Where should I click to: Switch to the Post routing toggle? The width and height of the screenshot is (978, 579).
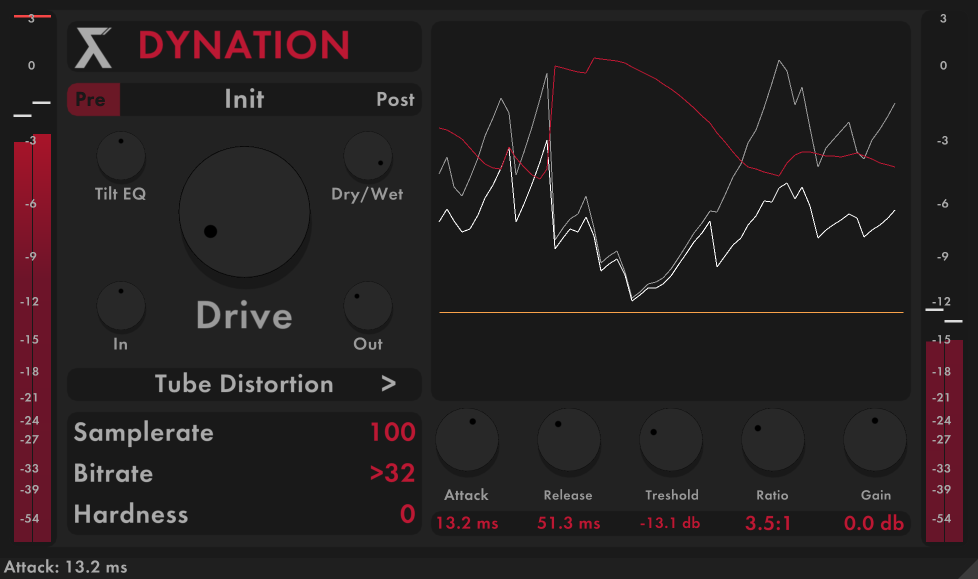click(x=395, y=99)
